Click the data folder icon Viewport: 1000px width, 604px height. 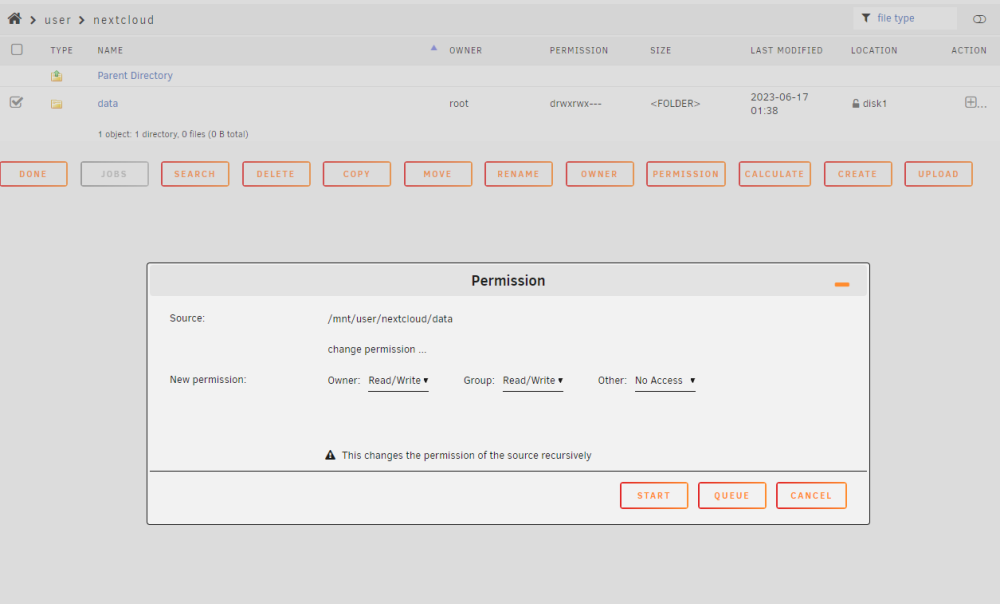point(57,104)
